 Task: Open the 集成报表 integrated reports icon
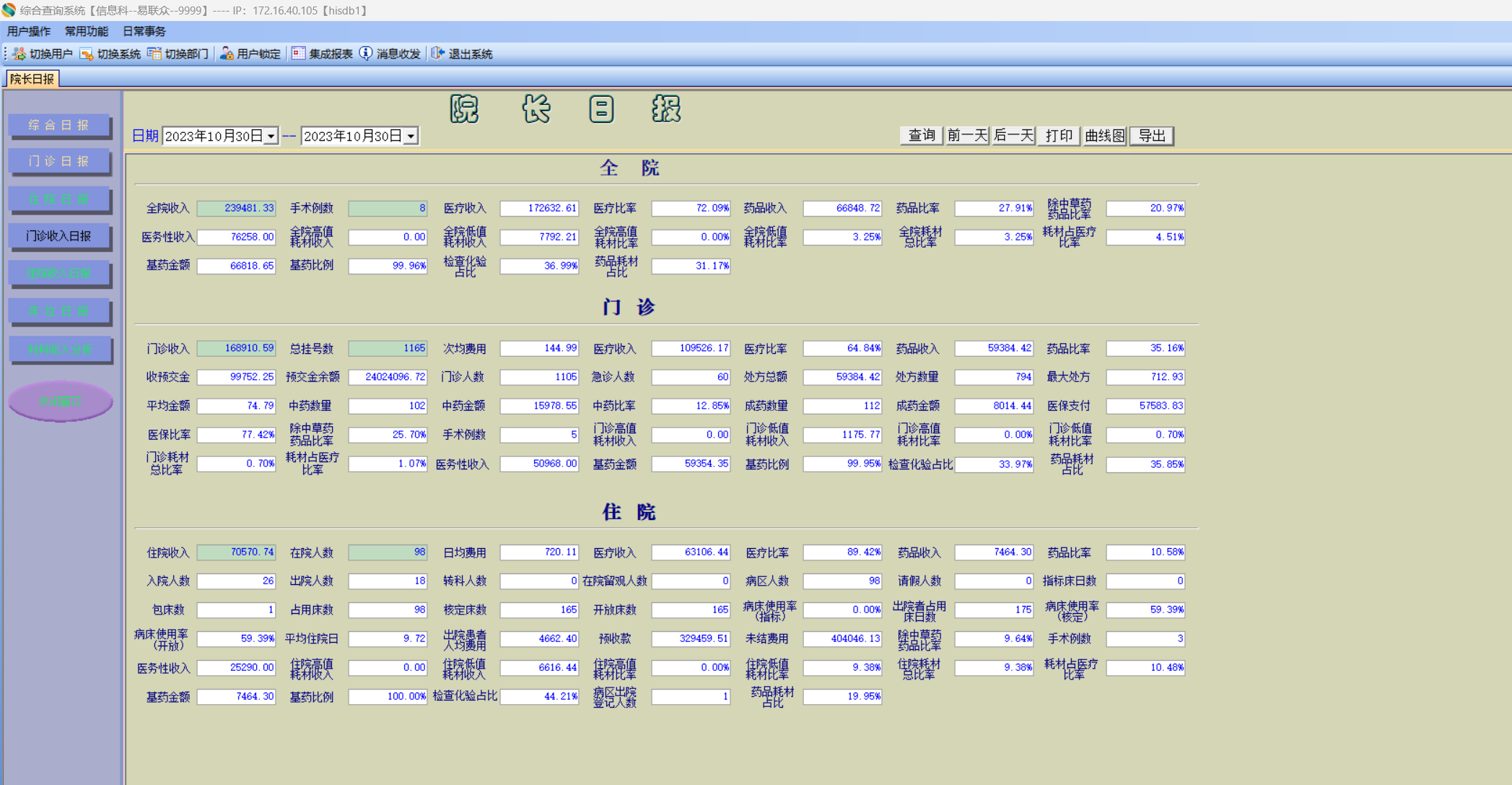click(x=298, y=54)
